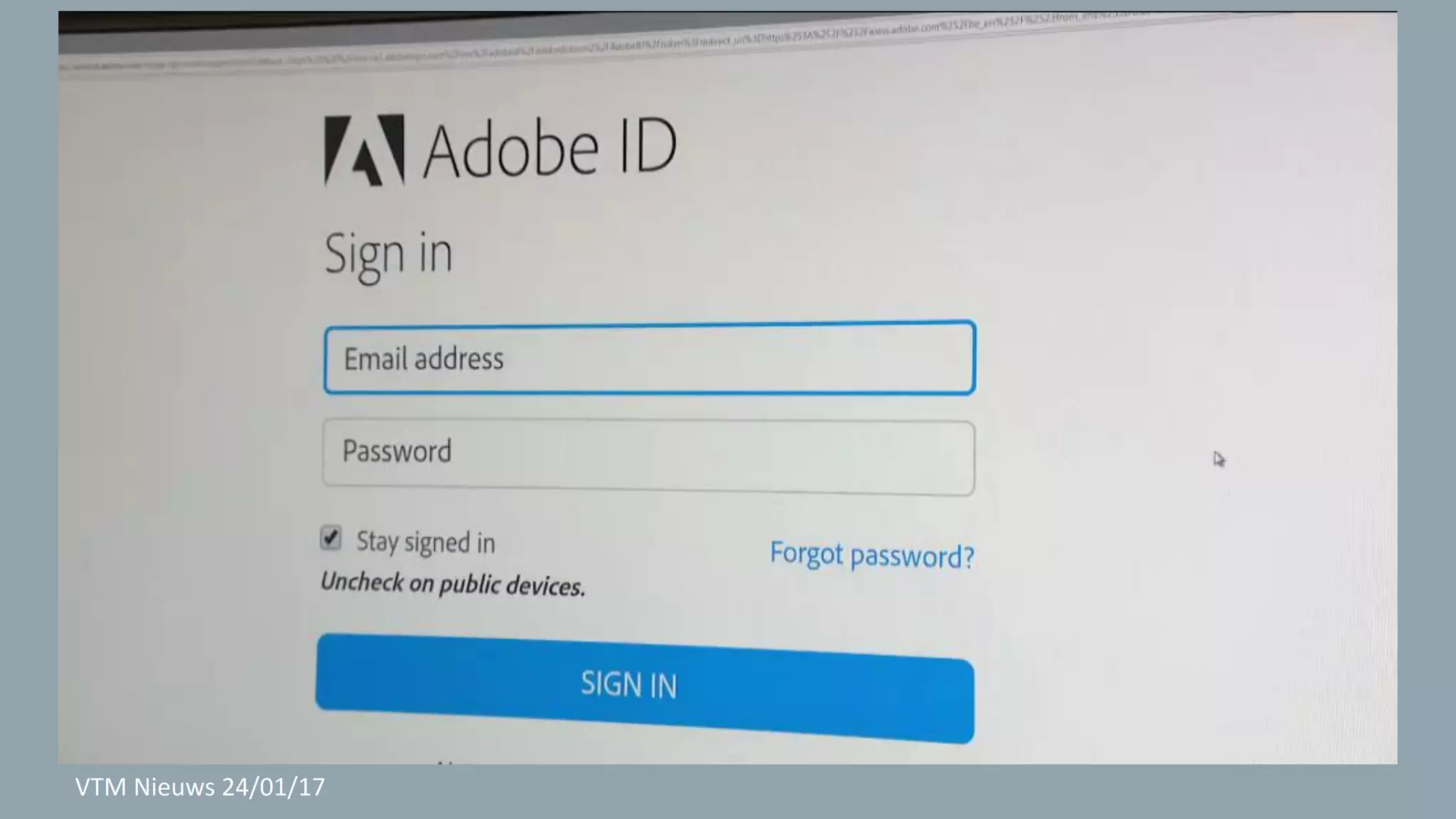Screen dimensions: 1456x819
Task: Click the cut-off text below SIGN IN
Action: (455, 762)
